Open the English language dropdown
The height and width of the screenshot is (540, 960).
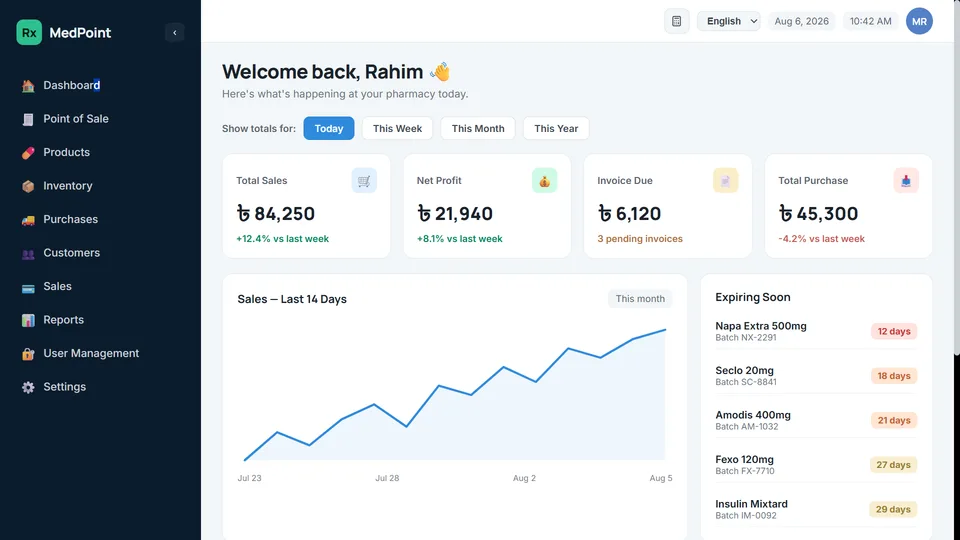click(x=729, y=21)
